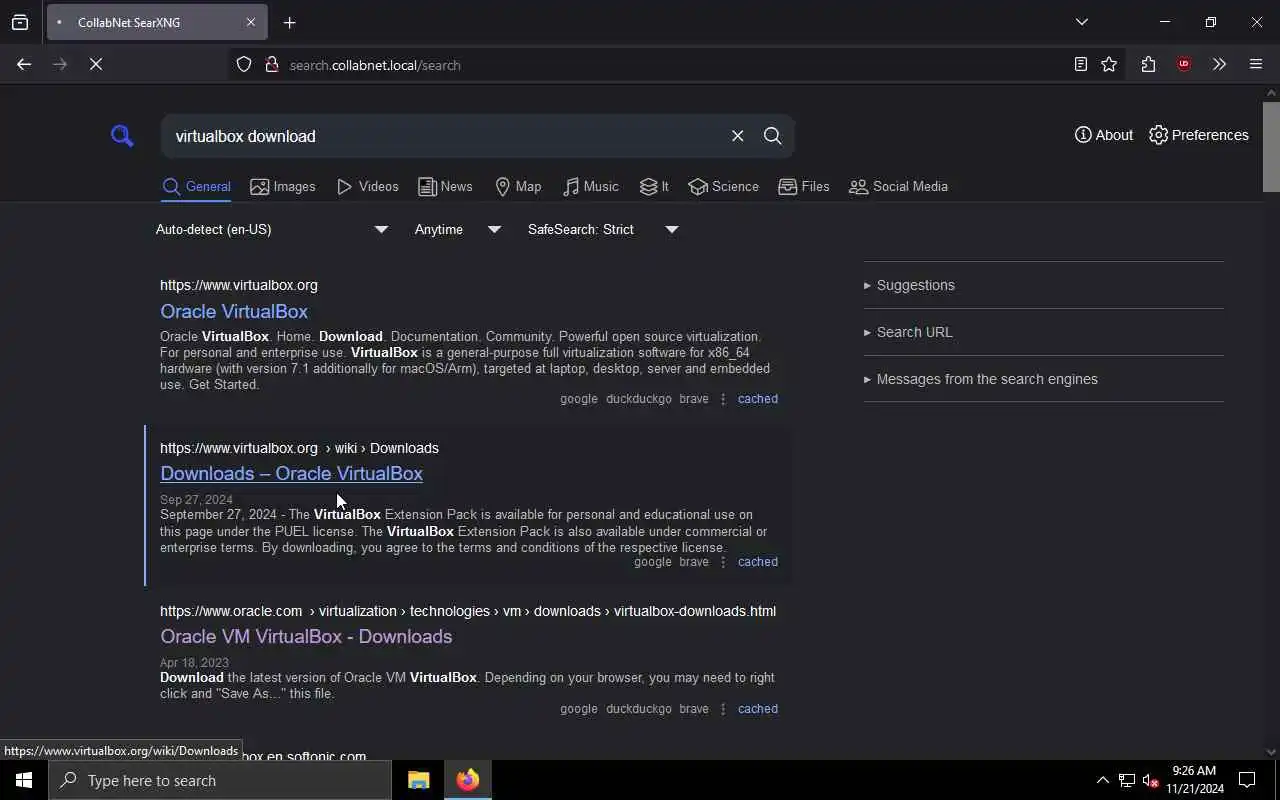This screenshot has height=800, width=1280.
Task: Open the network tray icon
Action: pos(1127,780)
